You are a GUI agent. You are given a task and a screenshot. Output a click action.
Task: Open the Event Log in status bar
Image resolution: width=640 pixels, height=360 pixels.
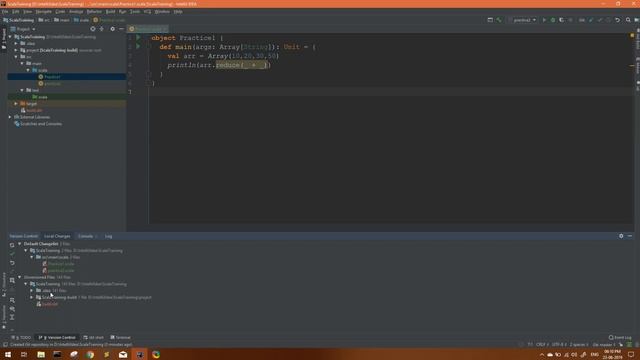click(x=620, y=338)
